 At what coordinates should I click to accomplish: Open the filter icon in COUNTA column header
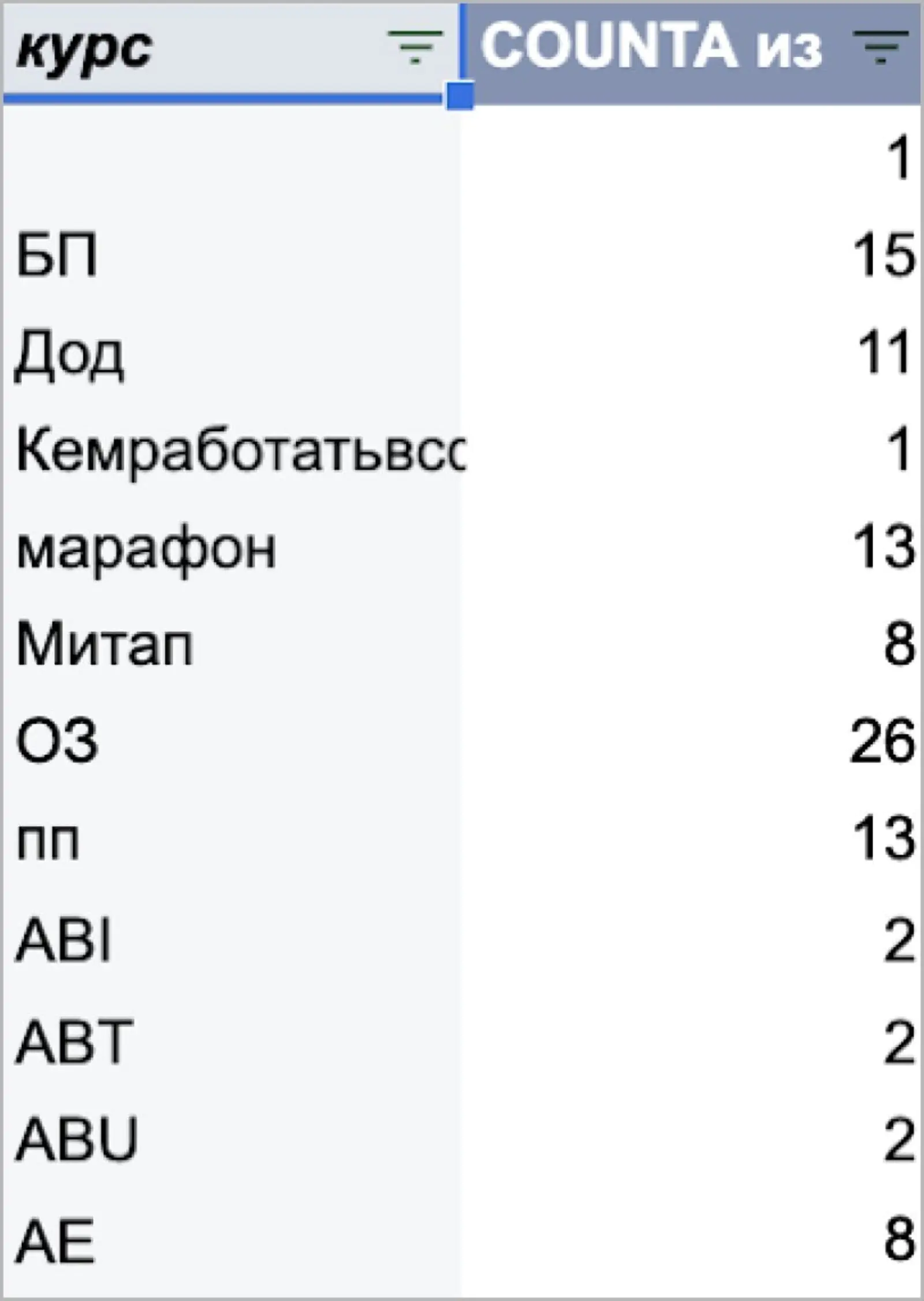tap(881, 47)
